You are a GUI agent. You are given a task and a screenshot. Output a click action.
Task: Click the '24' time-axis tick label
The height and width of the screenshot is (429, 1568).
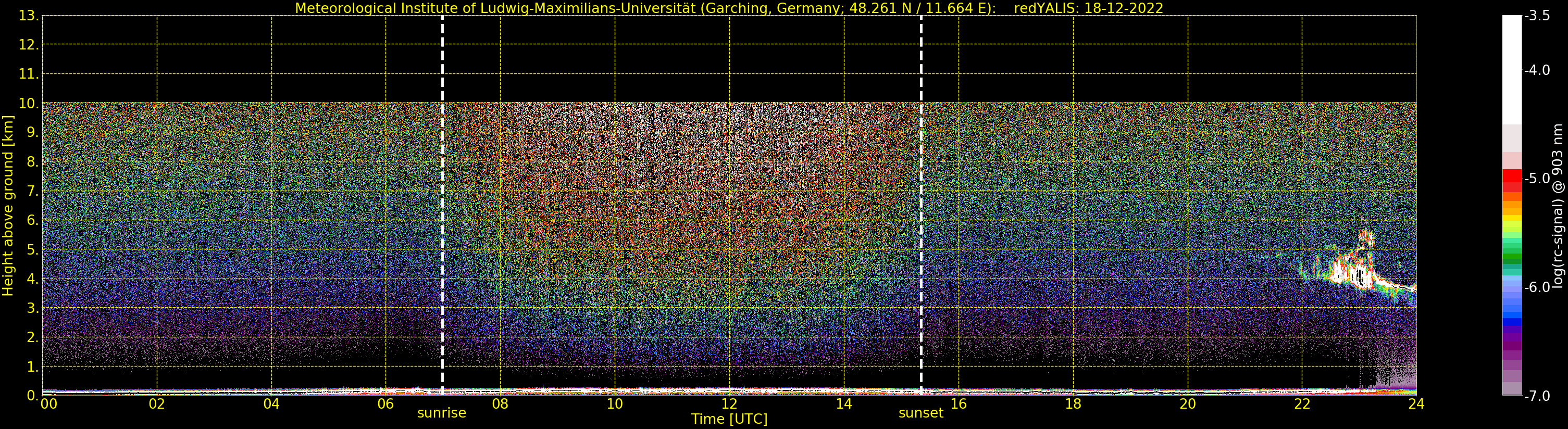click(1416, 403)
